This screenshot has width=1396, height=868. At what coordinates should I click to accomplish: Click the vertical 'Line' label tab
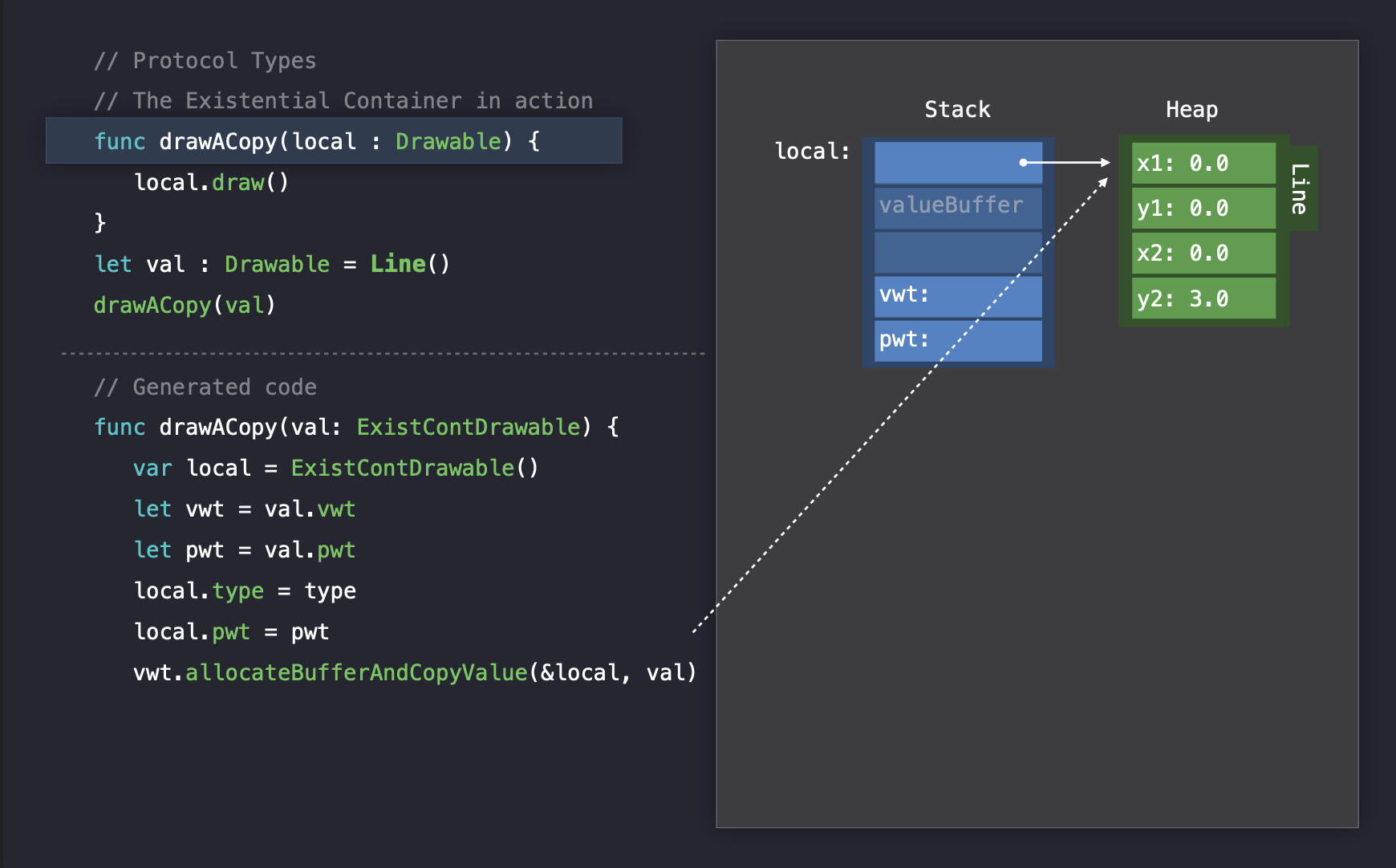[x=1301, y=189]
